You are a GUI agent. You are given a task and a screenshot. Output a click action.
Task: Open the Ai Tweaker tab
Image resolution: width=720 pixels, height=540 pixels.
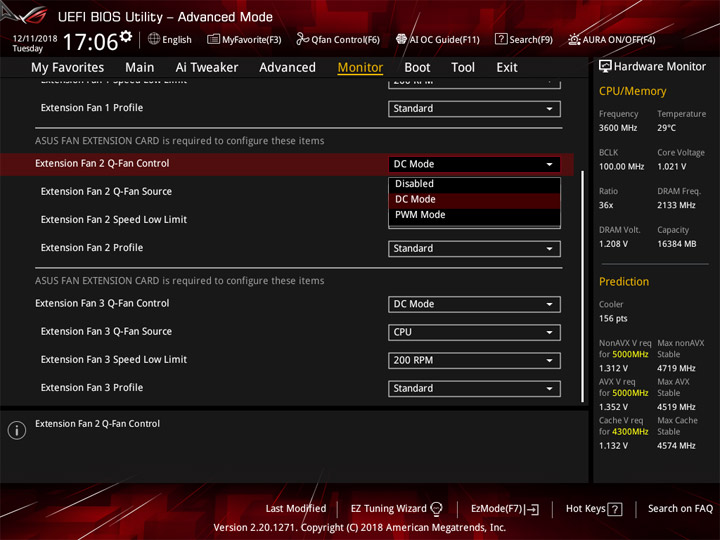[207, 68]
